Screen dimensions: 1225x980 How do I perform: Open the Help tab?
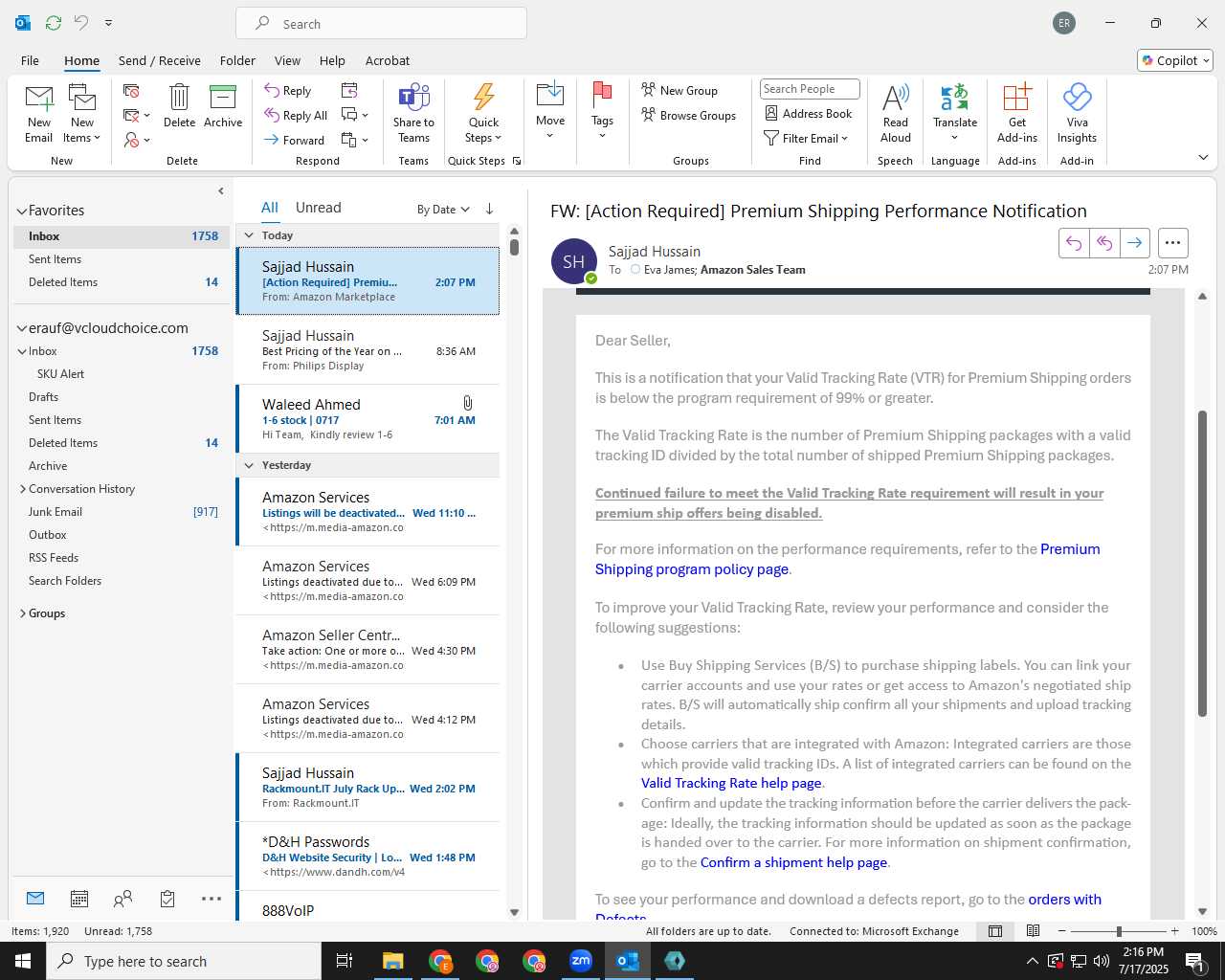click(332, 60)
